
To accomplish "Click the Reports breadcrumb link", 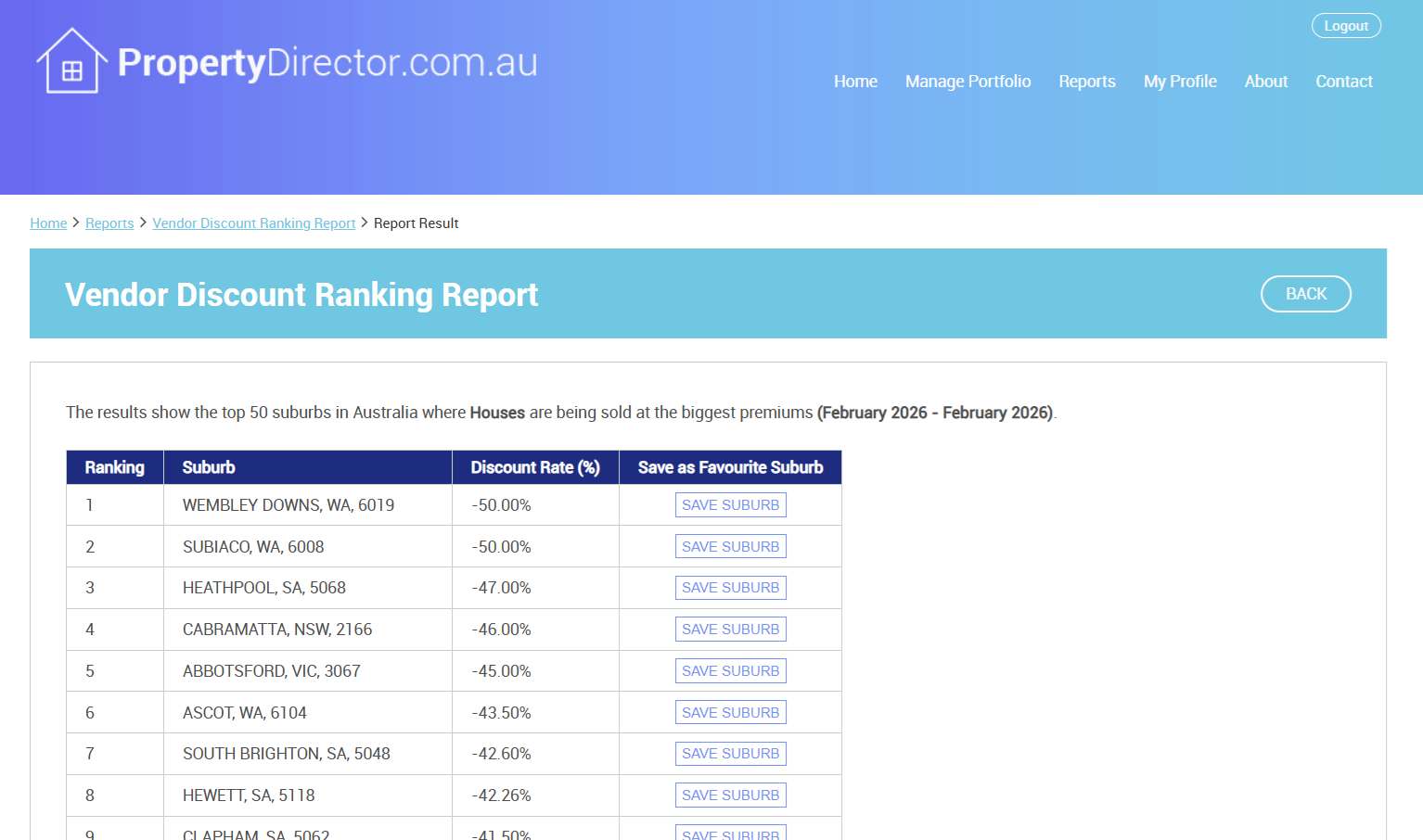I will [109, 223].
